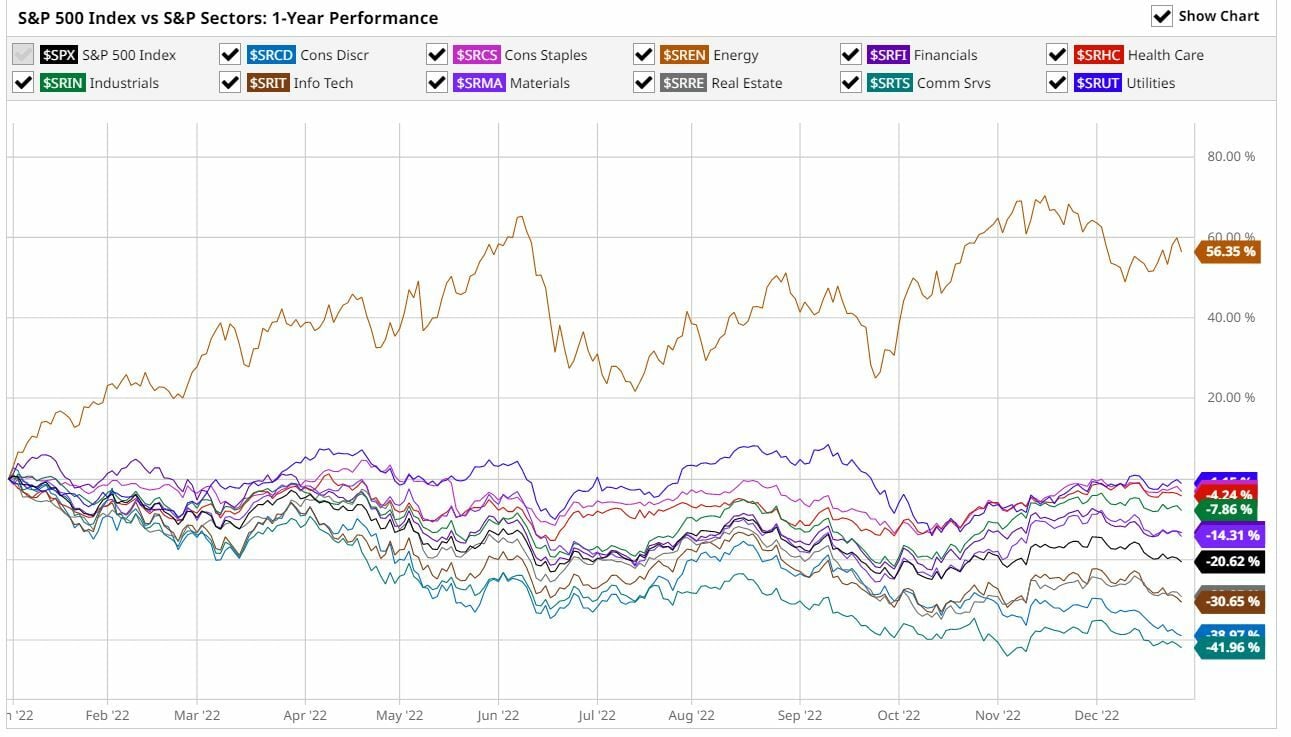
Task: Click the $SRTS teal ticker badge
Action: (890, 83)
